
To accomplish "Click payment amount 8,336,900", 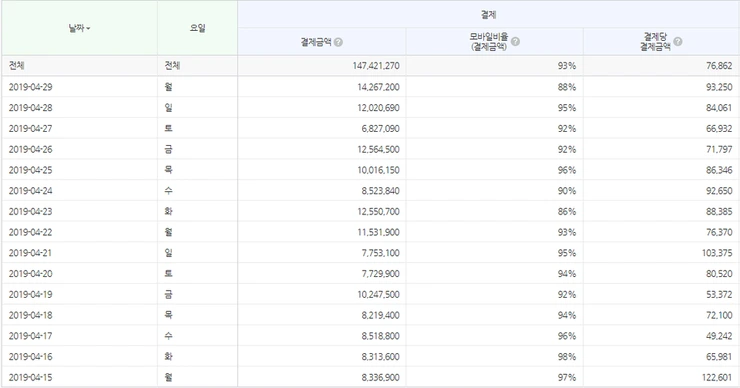I will pyautogui.click(x=380, y=378).
